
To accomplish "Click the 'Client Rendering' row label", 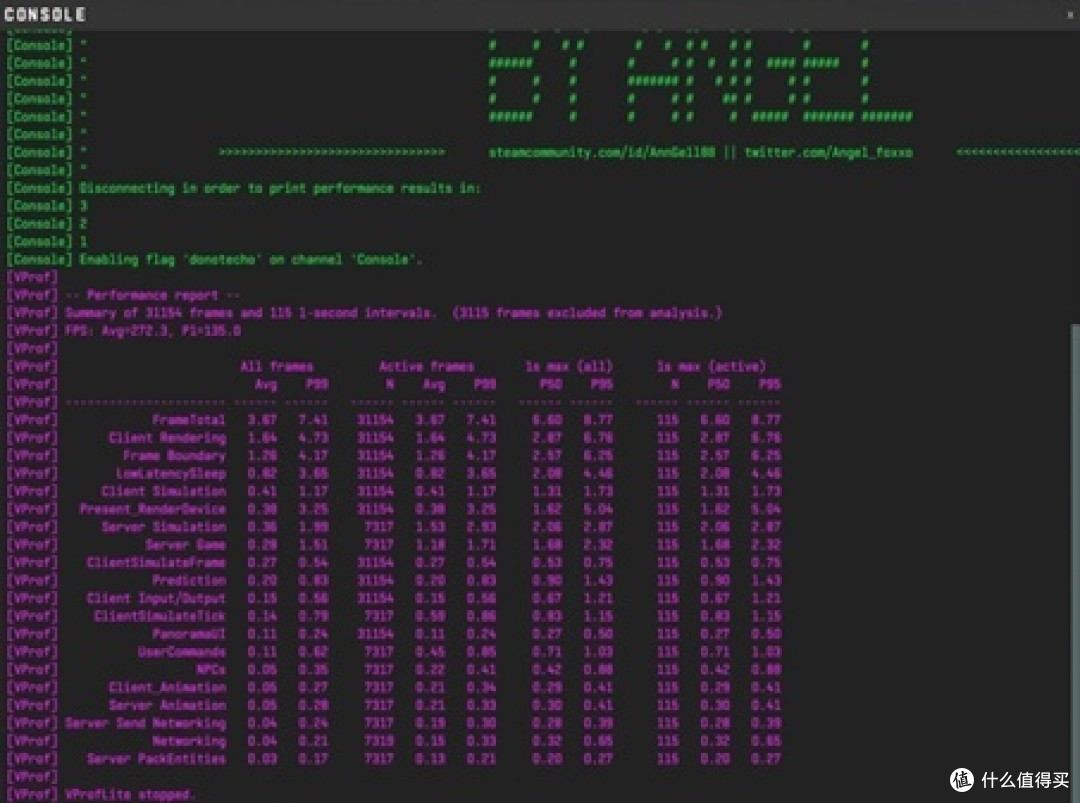I will [x=167, y=438].
